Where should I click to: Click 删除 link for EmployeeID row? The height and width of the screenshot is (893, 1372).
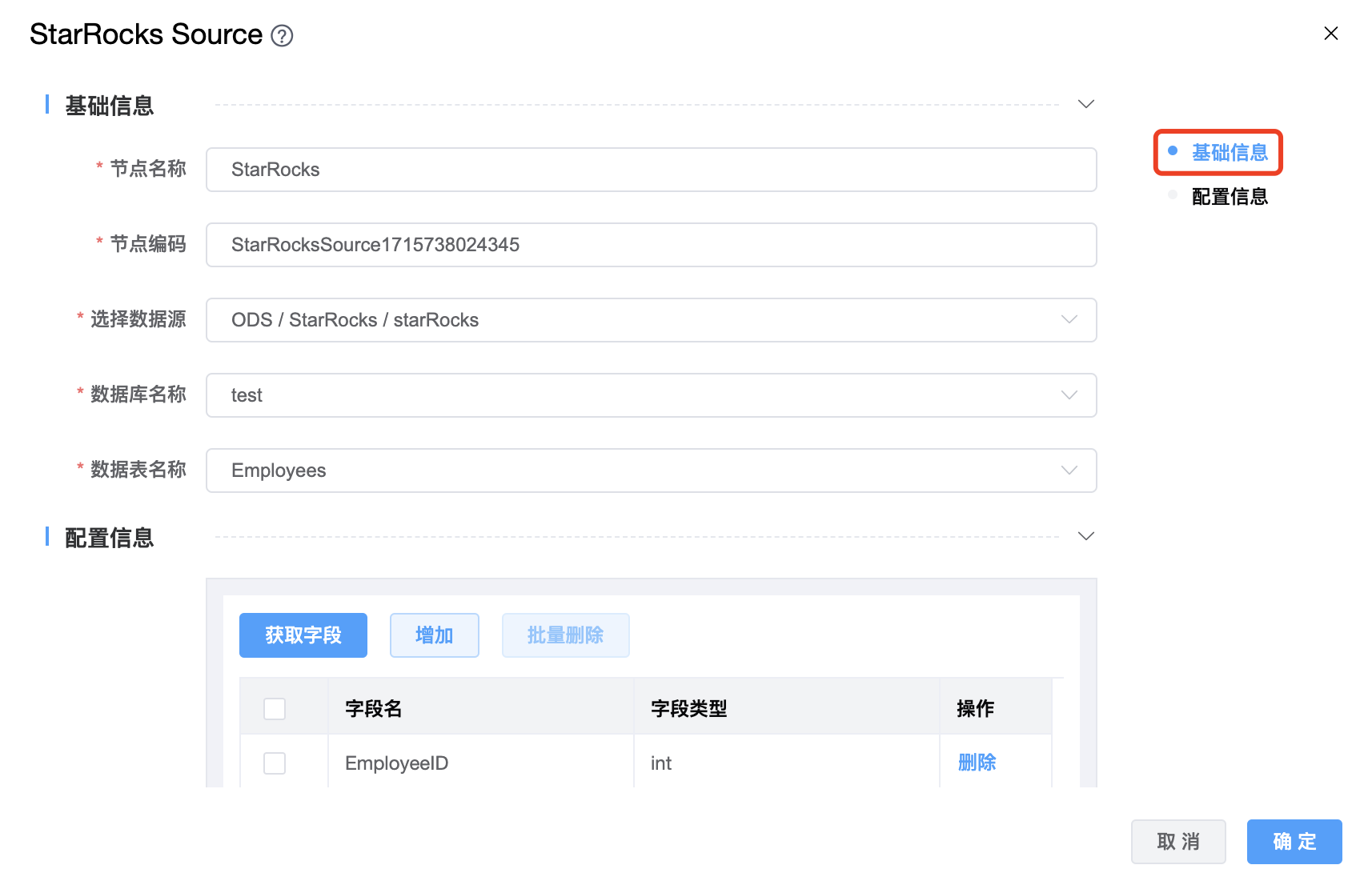click(977, 763)
